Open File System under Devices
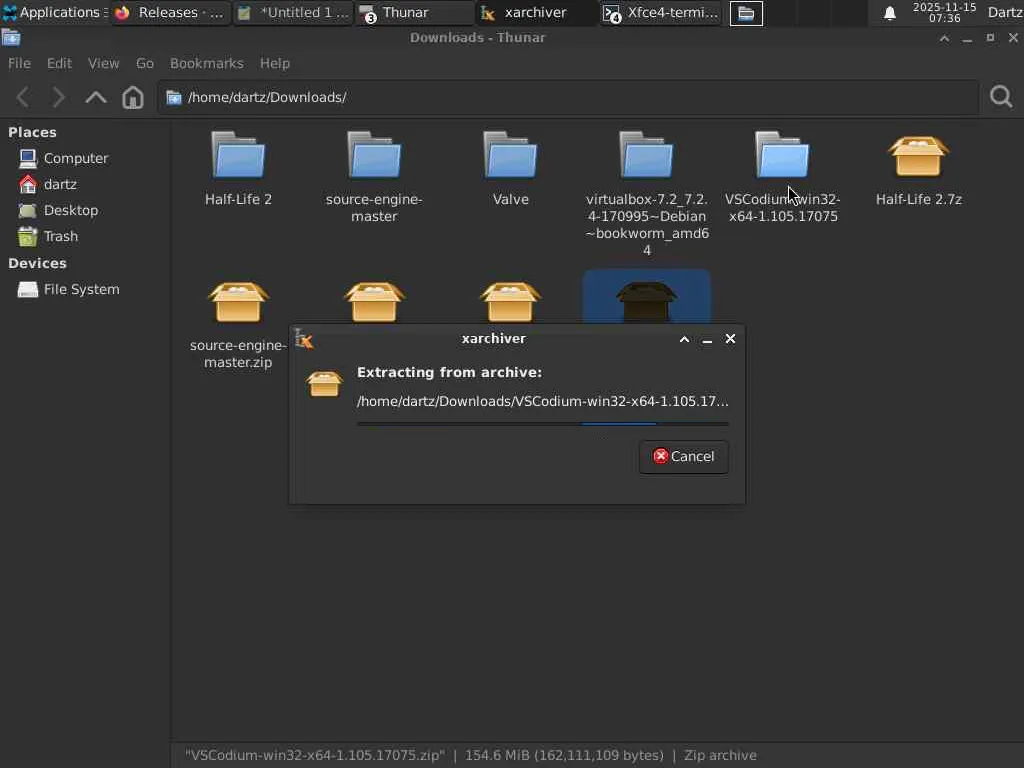 tap(69, 289)
